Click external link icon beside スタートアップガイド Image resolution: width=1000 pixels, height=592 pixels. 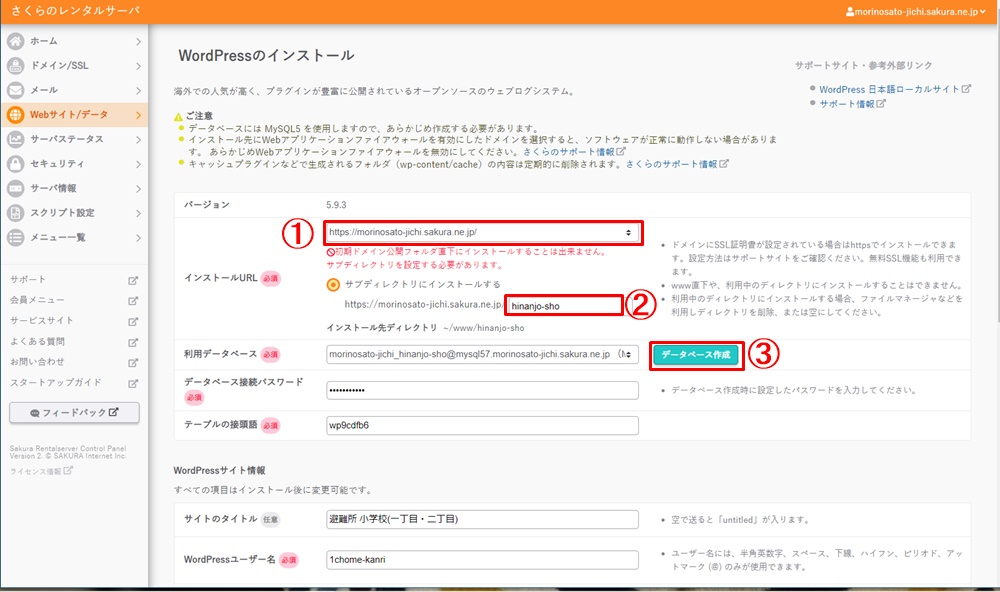(x=133, y=383)
